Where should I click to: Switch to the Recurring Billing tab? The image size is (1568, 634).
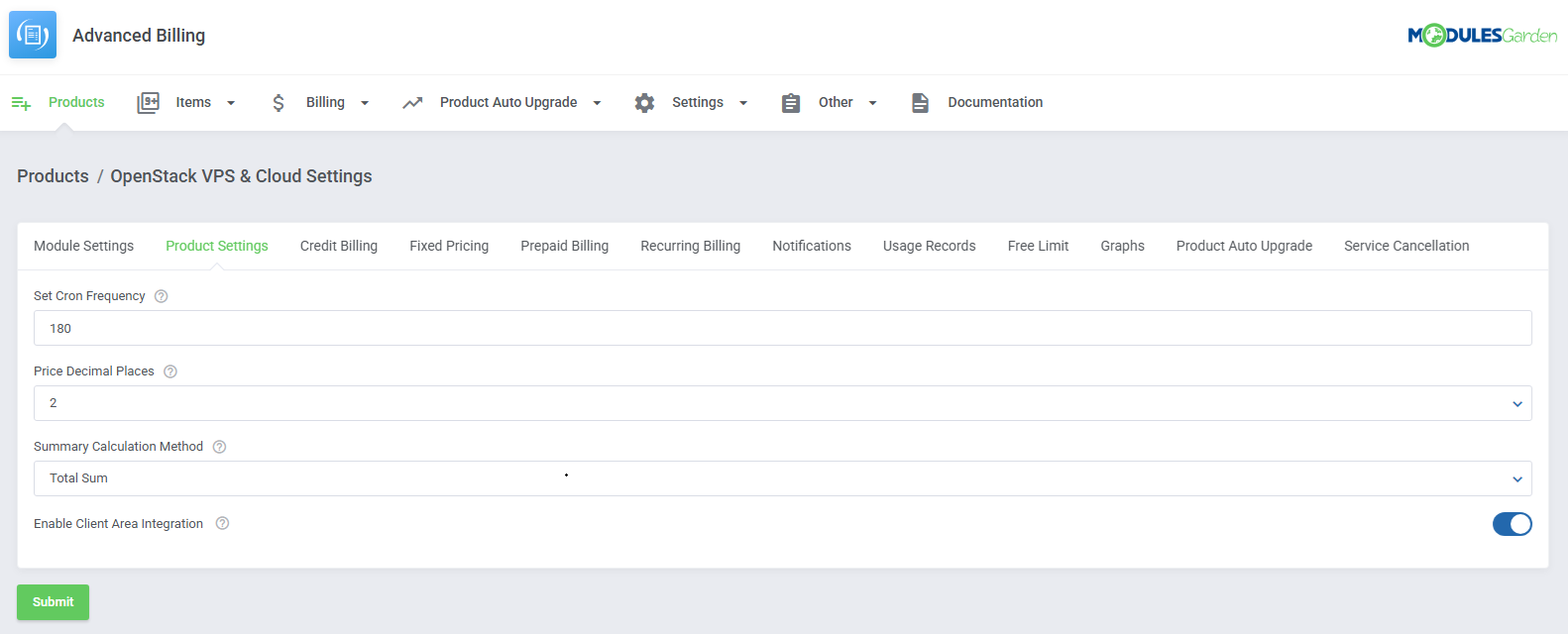[691, 246]
